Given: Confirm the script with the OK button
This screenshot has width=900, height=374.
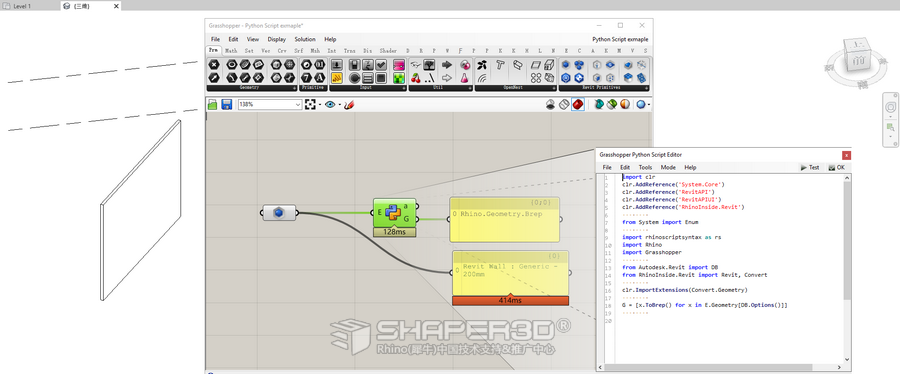Looking at the screenshot, I should [836, 167].
